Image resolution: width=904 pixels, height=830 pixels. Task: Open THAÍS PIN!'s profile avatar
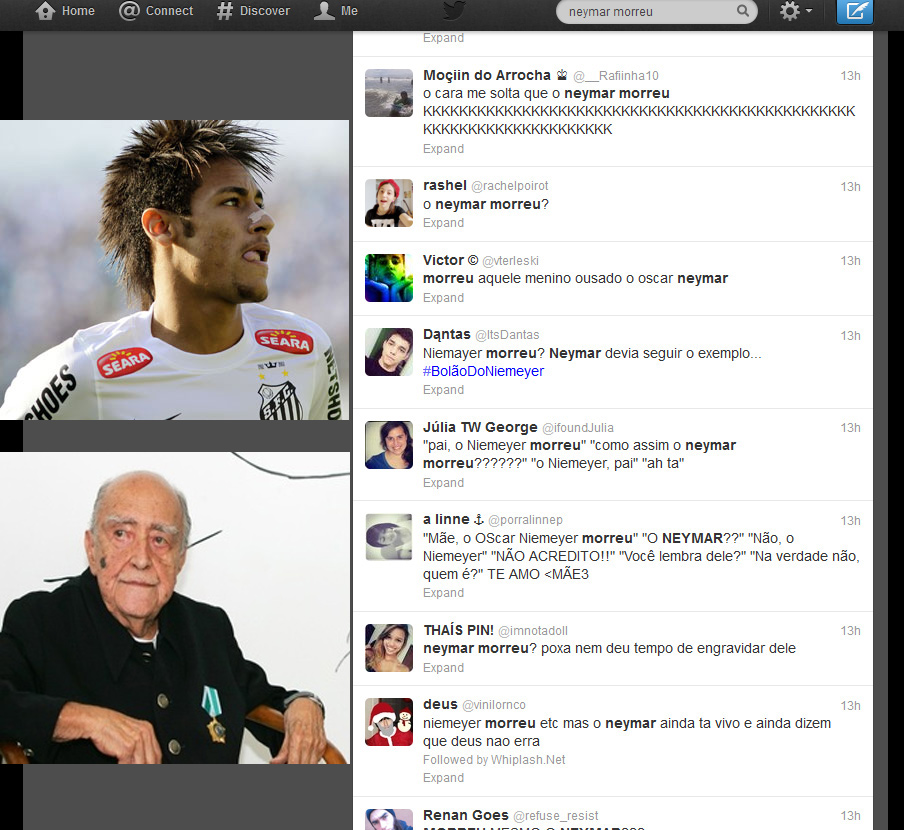click(x=389, y=648)
